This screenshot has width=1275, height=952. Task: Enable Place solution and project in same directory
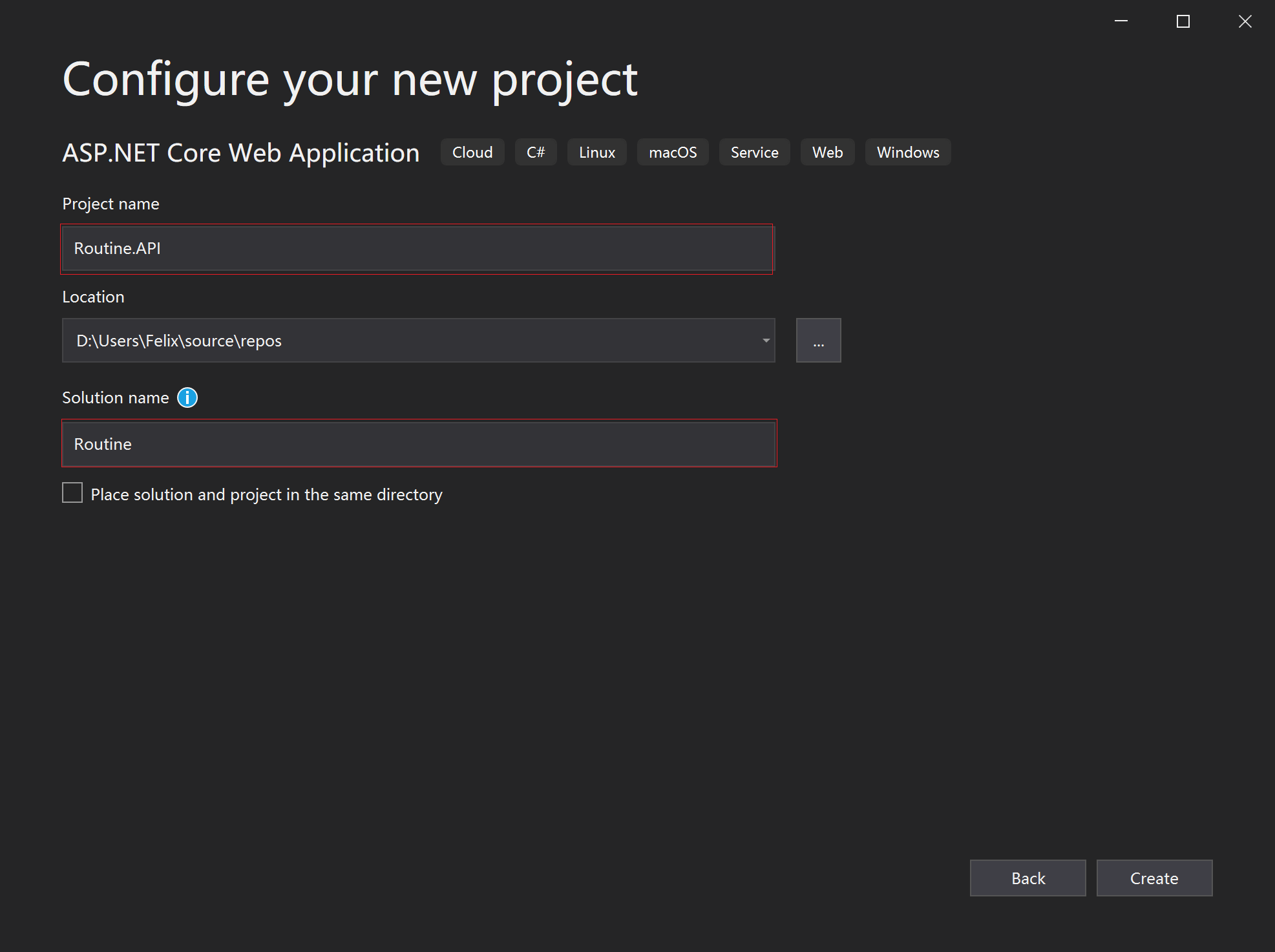coord(72,493)
